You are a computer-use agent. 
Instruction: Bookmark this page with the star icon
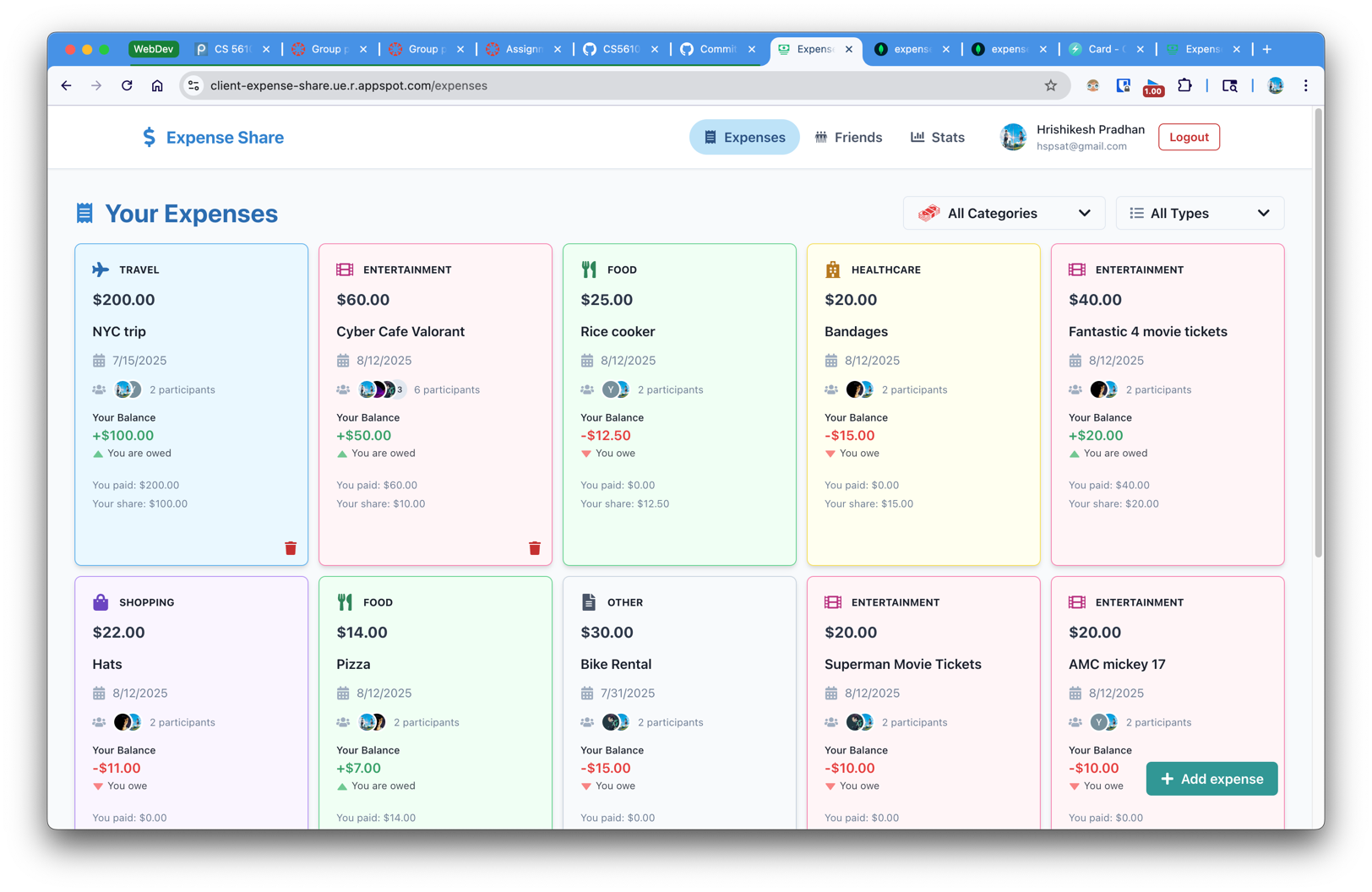click(1050, 85)
